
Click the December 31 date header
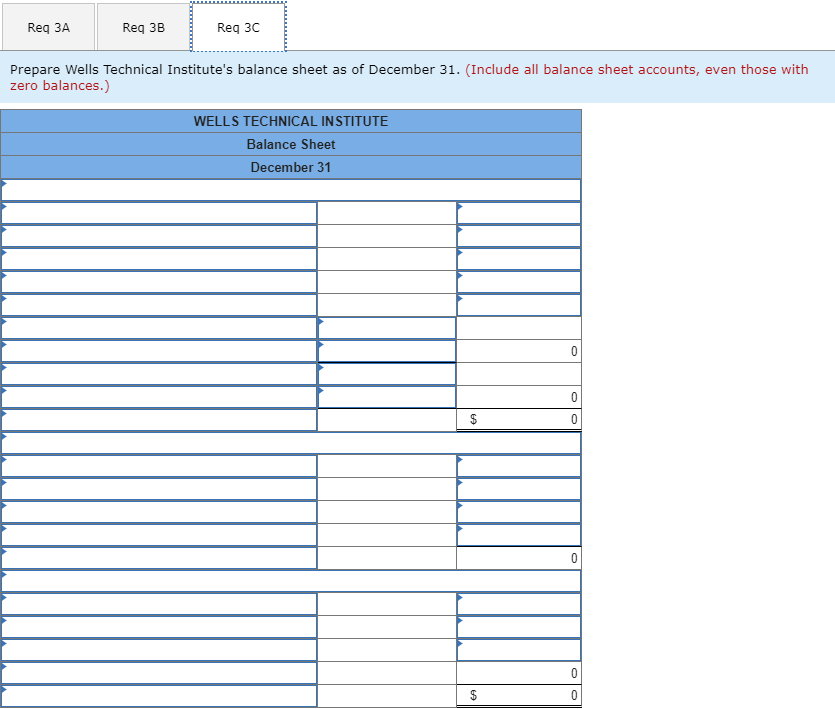click(291, 167)
